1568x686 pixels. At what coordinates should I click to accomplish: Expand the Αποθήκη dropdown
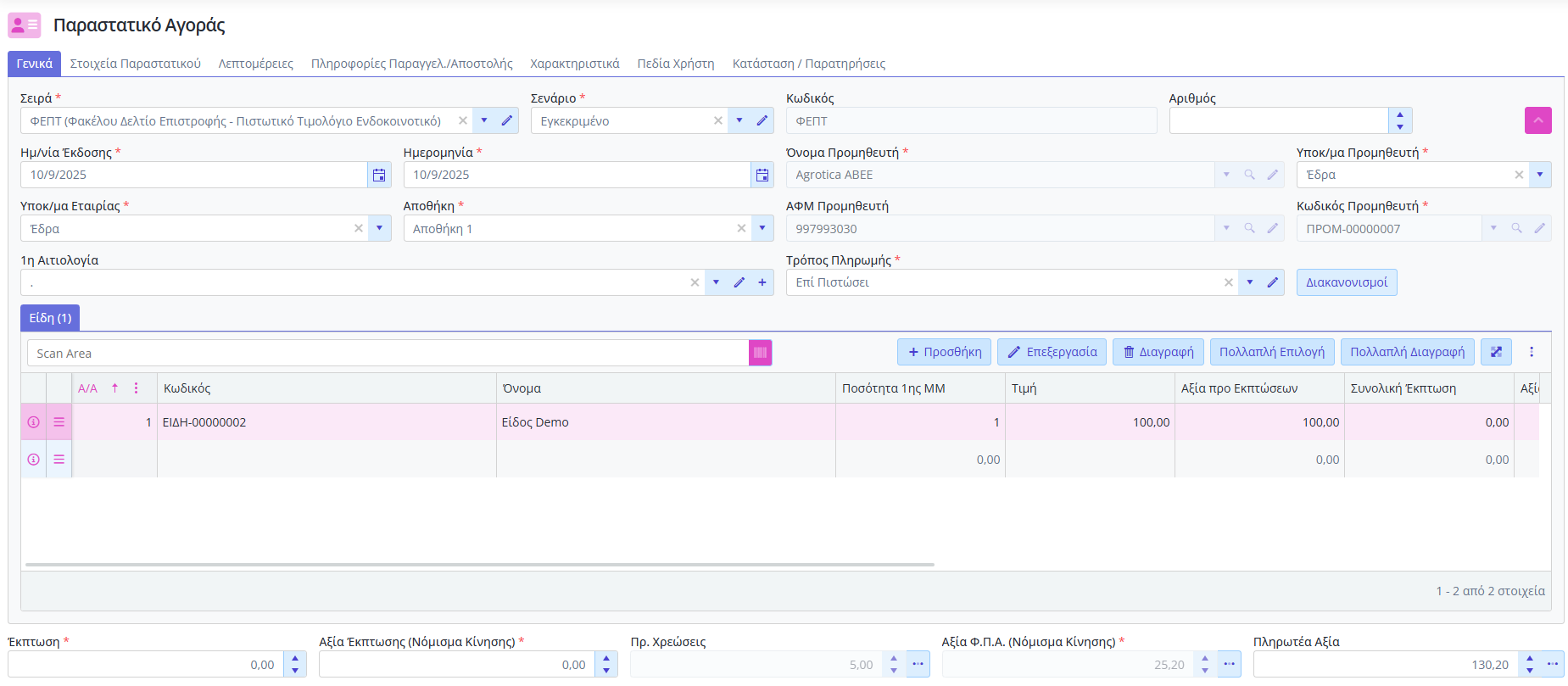(762, 228)
